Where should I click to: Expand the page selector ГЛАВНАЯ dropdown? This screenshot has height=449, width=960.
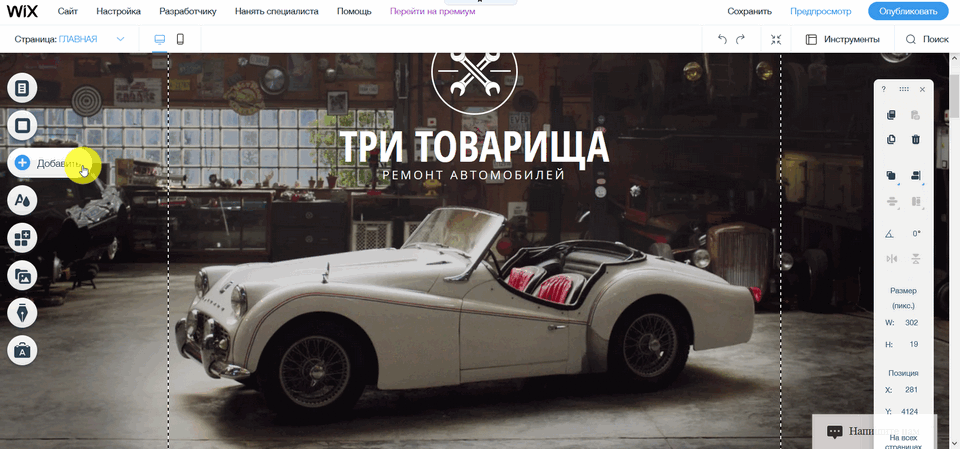coord(121,39)
